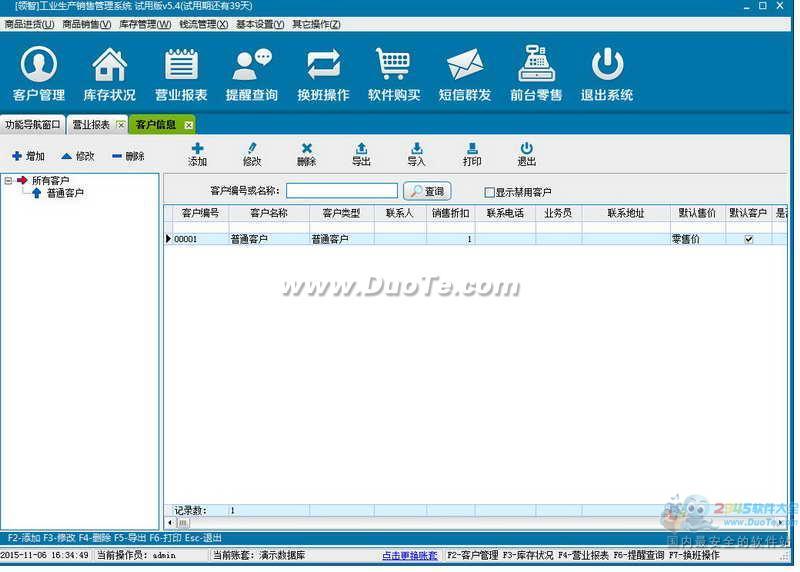The image size is (800, 572).
Task: Click 当前账套: 演示数据库 status text
Action: click(259, 555)
